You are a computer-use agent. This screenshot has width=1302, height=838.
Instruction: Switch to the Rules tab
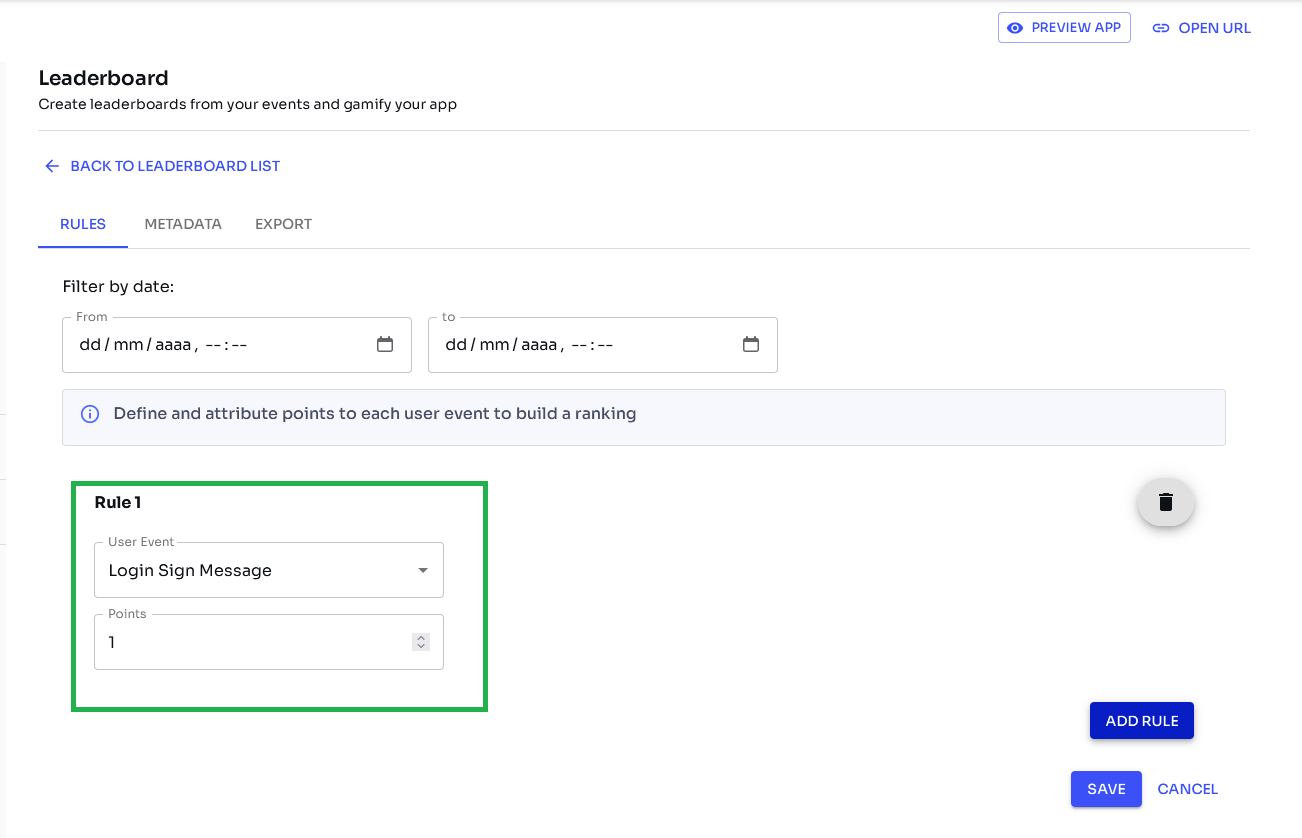coord(83,224)
